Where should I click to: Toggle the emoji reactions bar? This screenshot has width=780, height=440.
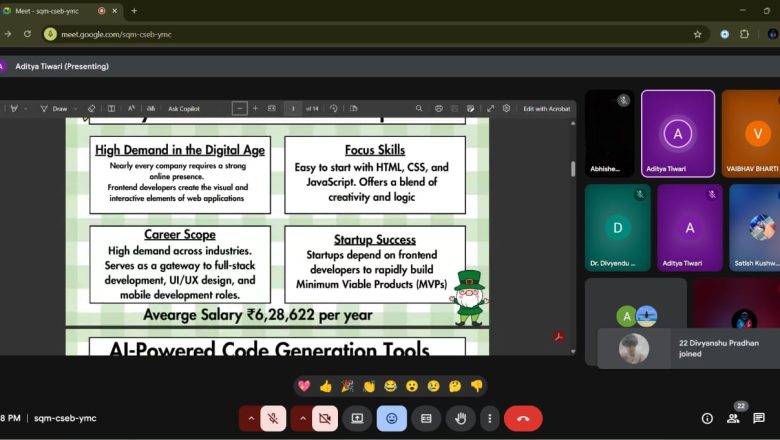click(391, 418)
